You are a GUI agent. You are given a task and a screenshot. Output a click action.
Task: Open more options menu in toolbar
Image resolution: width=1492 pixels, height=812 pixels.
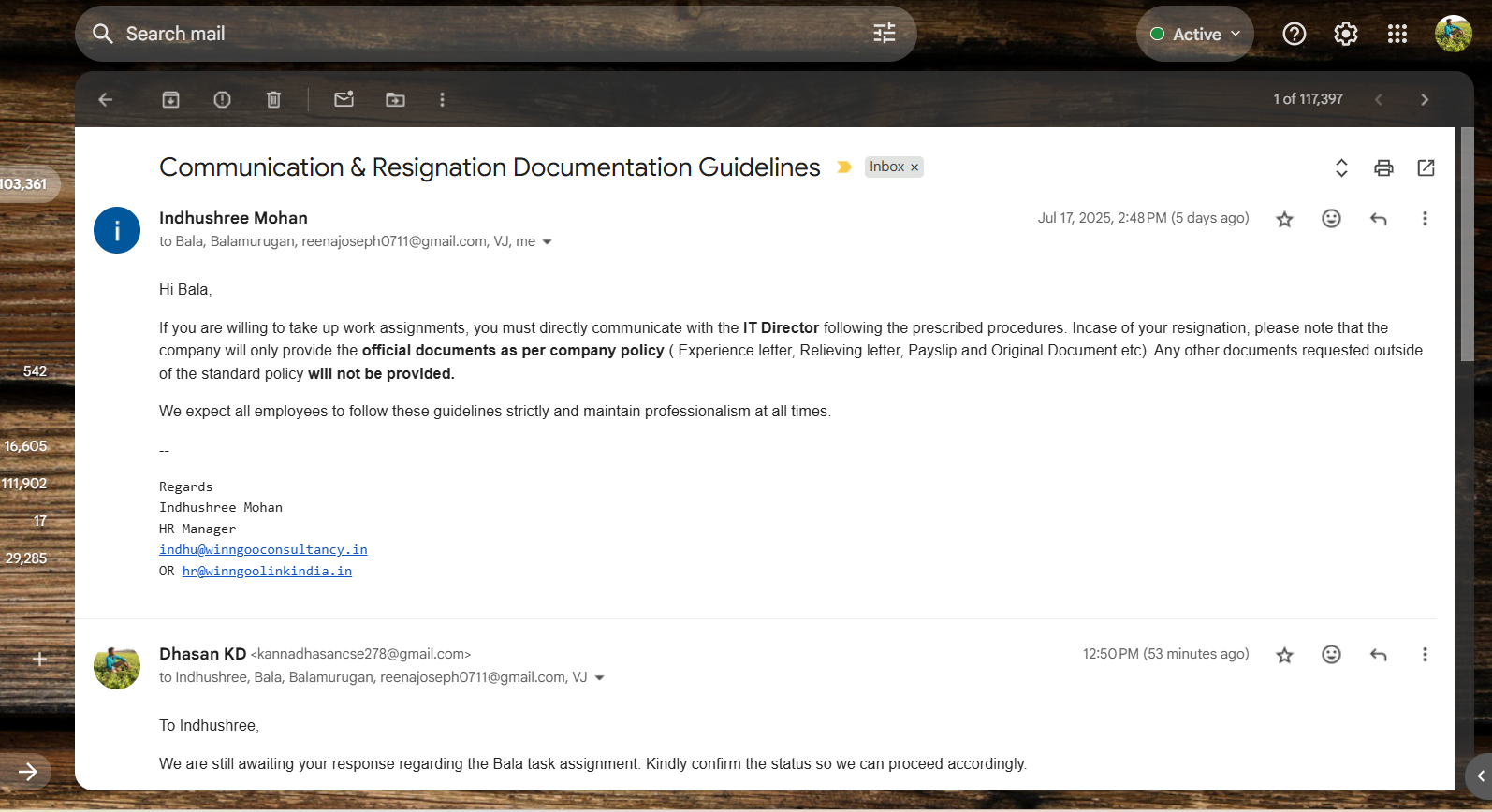pyautogui.click(x=442, y=99)
